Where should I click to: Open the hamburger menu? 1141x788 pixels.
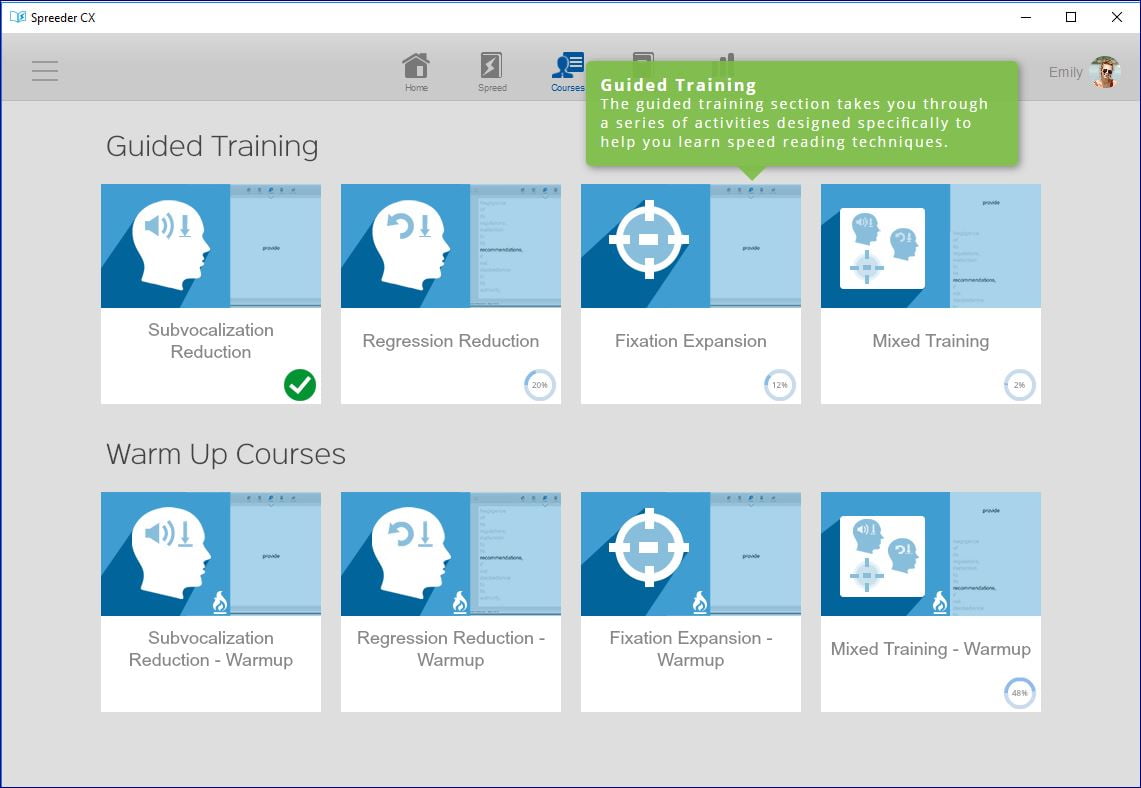click(x=45, y=71)
